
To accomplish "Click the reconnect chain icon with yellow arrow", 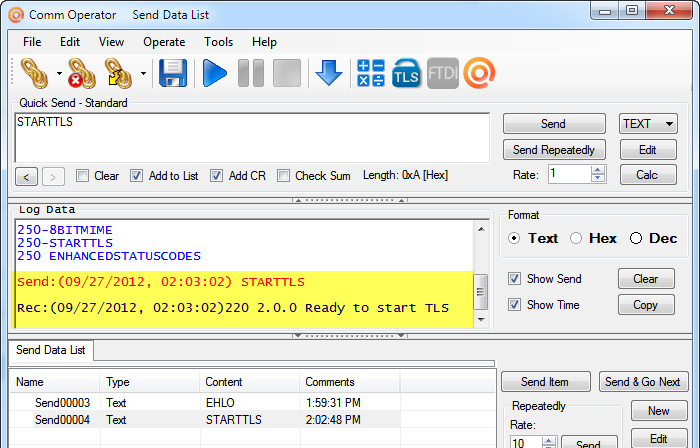I will [x=118, y=73].
